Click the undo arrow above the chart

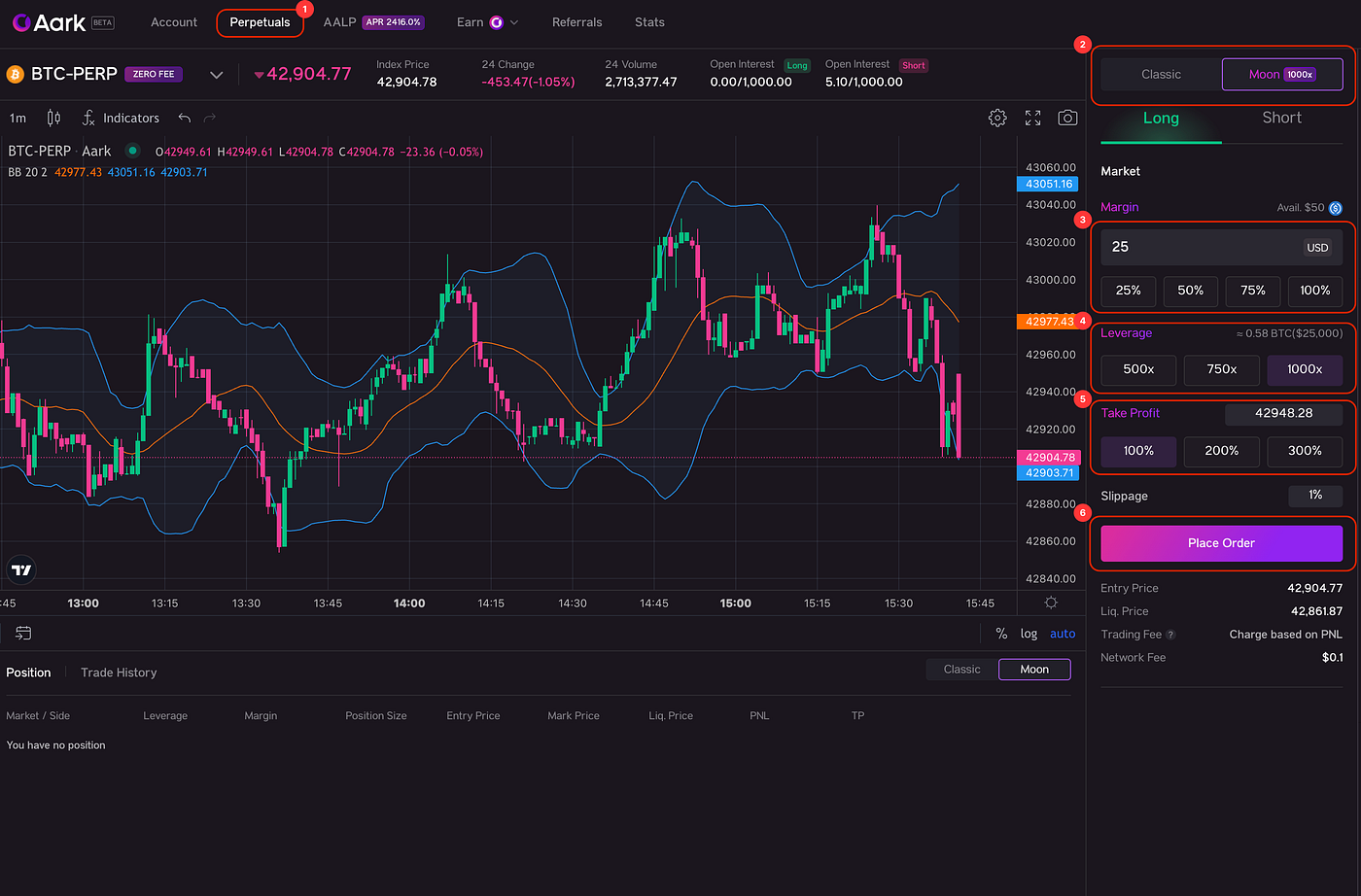click(185, 118)
